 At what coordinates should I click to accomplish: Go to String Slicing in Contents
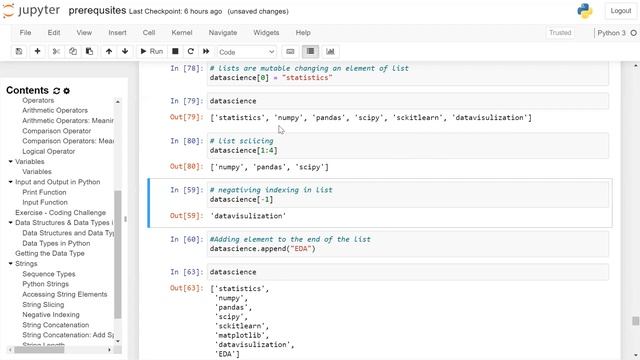coord(43,304)
